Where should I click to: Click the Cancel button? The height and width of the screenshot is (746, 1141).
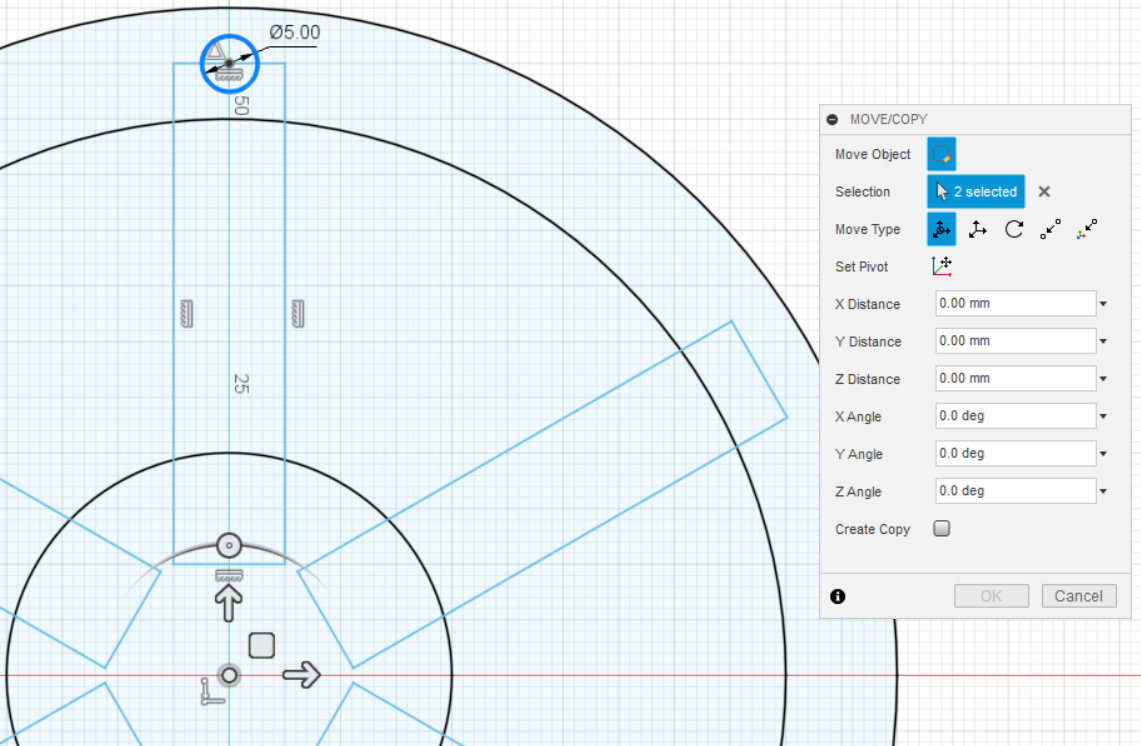[x=1078, y=596]
